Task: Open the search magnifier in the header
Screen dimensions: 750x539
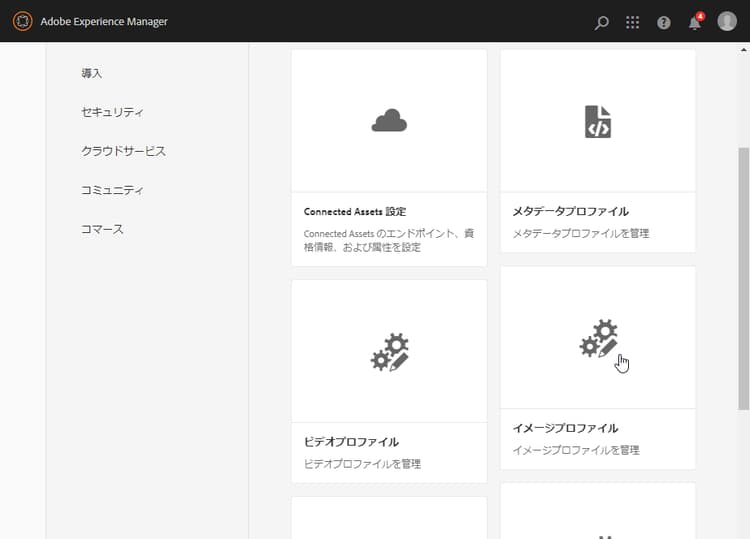Action: click(x=601, y=22)
